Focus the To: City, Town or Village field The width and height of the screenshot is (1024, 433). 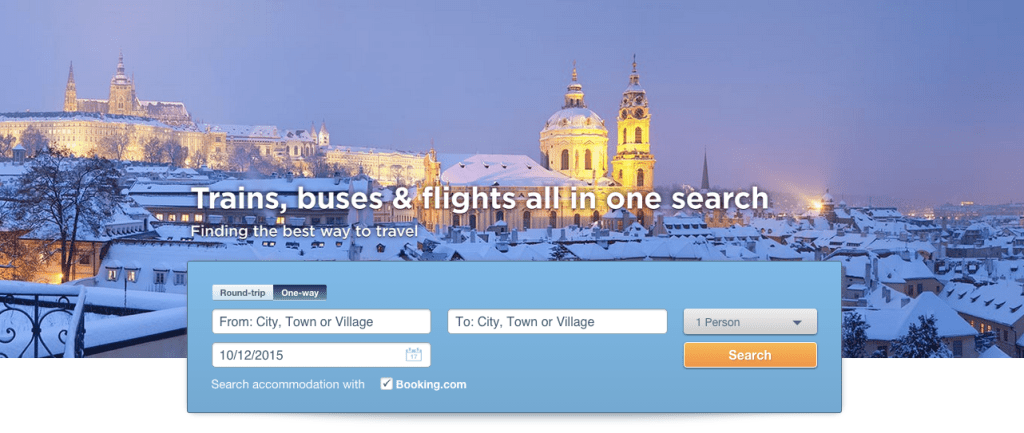tap(557, 321)
